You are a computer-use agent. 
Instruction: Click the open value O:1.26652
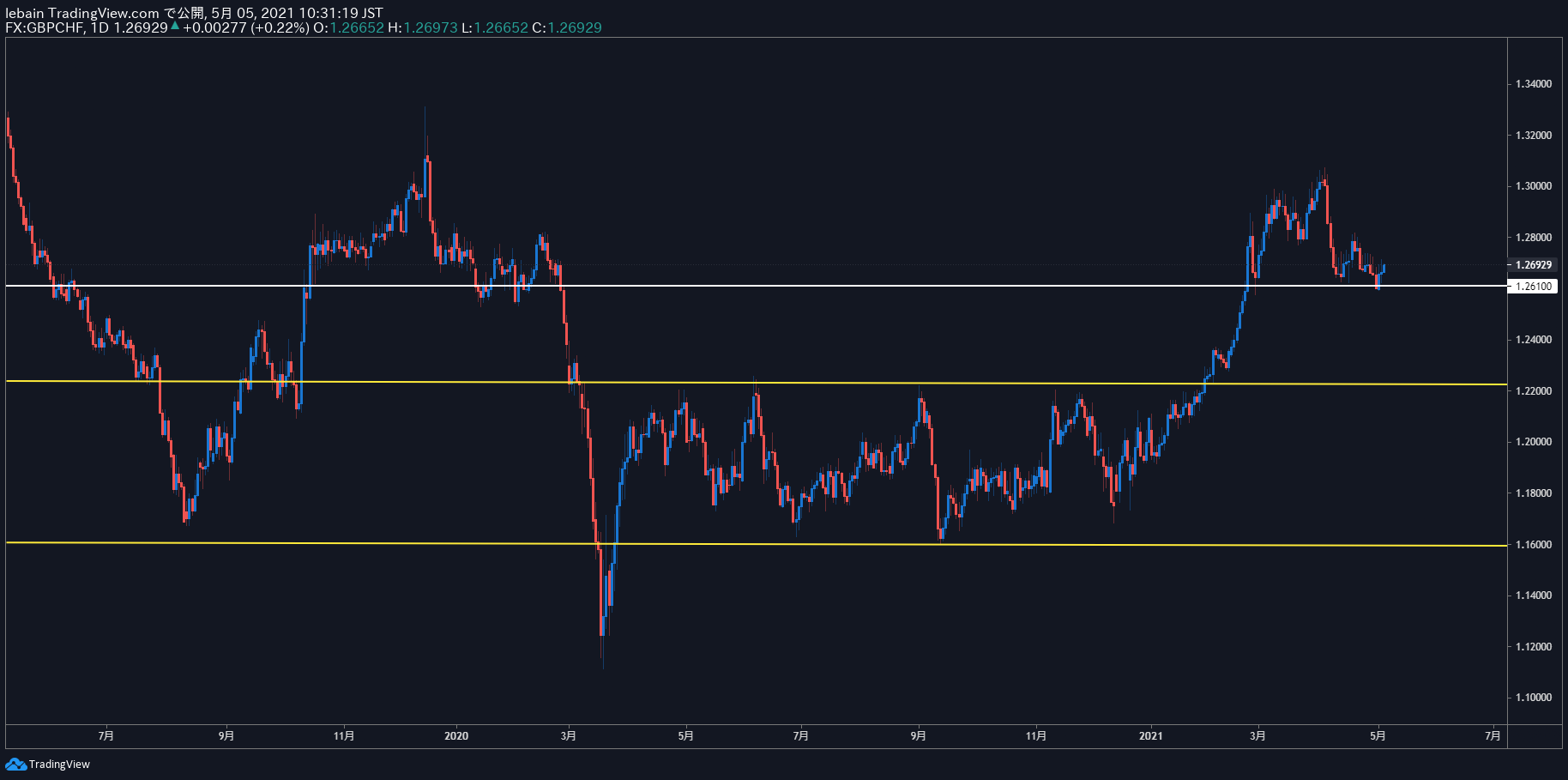click(348, 27)
